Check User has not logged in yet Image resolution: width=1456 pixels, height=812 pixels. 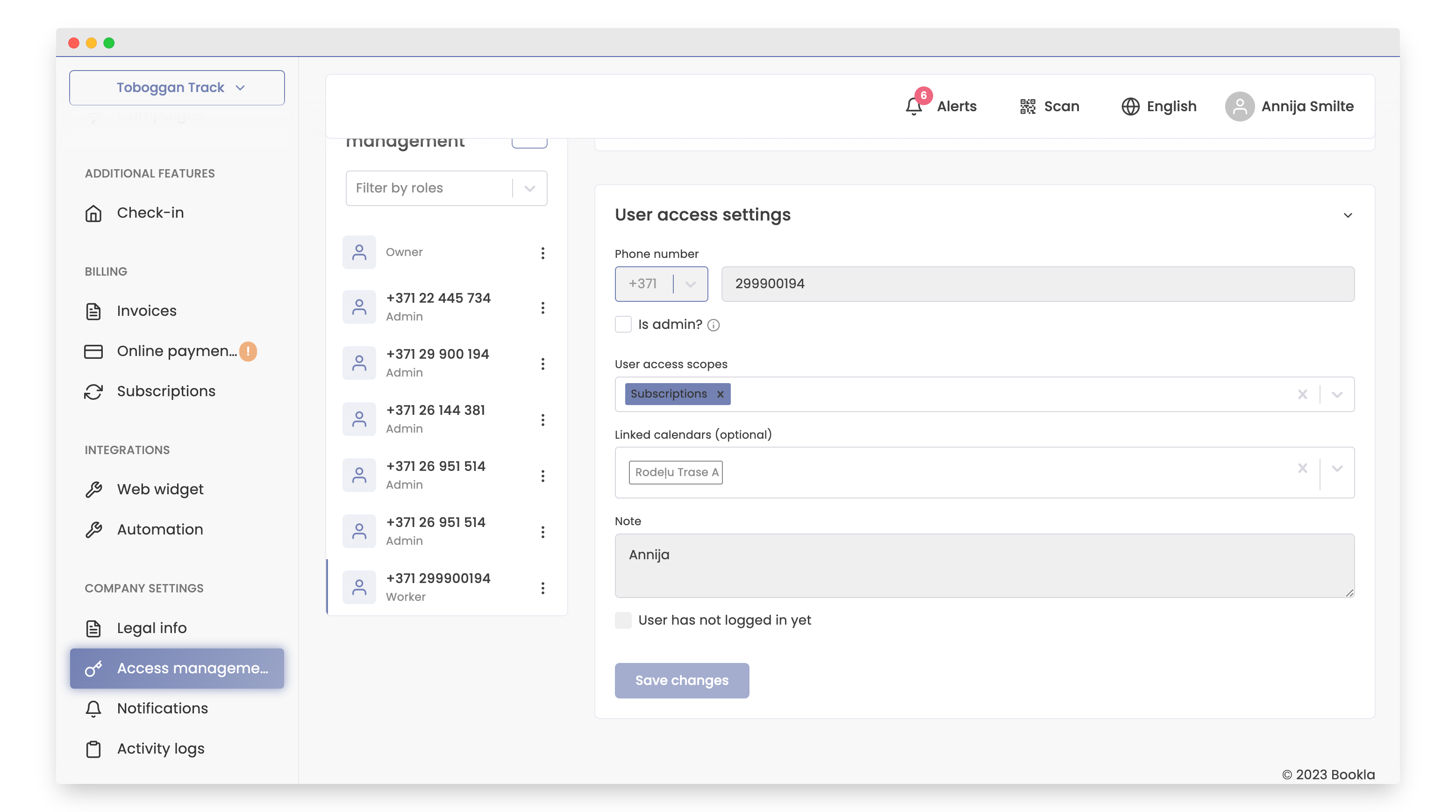623,620
